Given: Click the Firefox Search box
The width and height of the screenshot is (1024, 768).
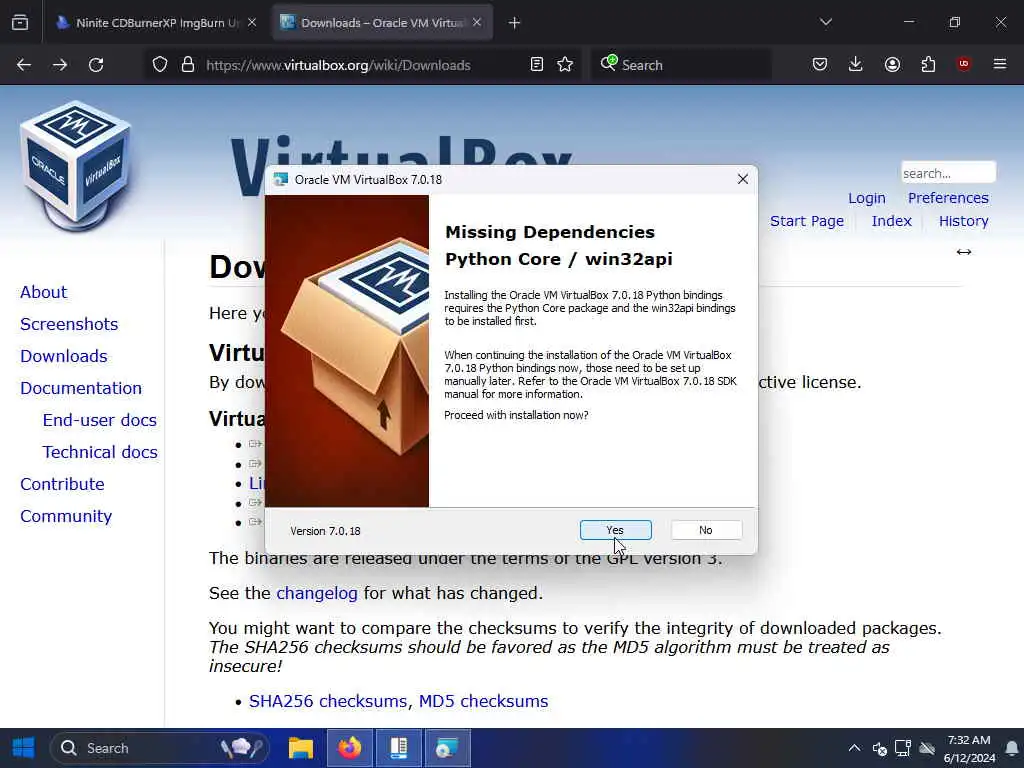Looking at the screenshot, I should (682, 65).
